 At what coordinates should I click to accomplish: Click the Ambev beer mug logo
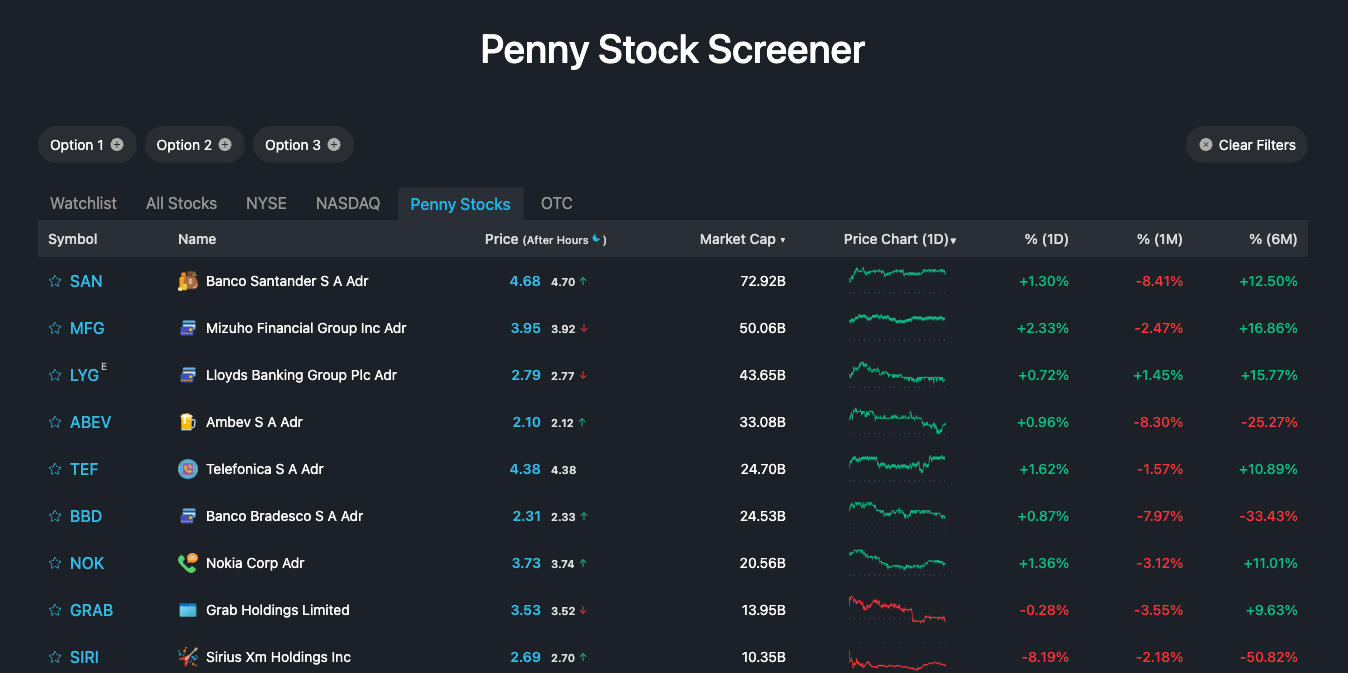tap(187, 421)
